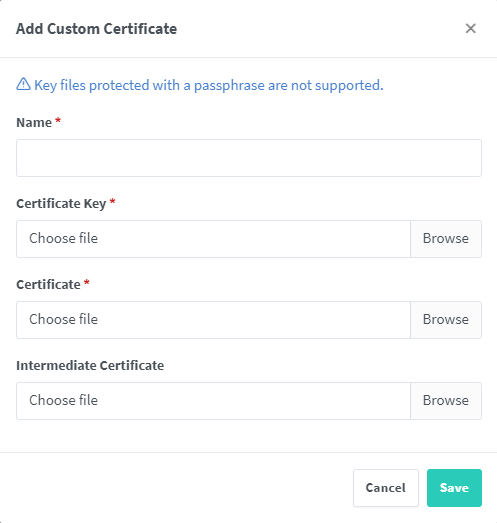497x523 pixels.
Task: Click the Certificate field label
Action: tap(48, 285)
